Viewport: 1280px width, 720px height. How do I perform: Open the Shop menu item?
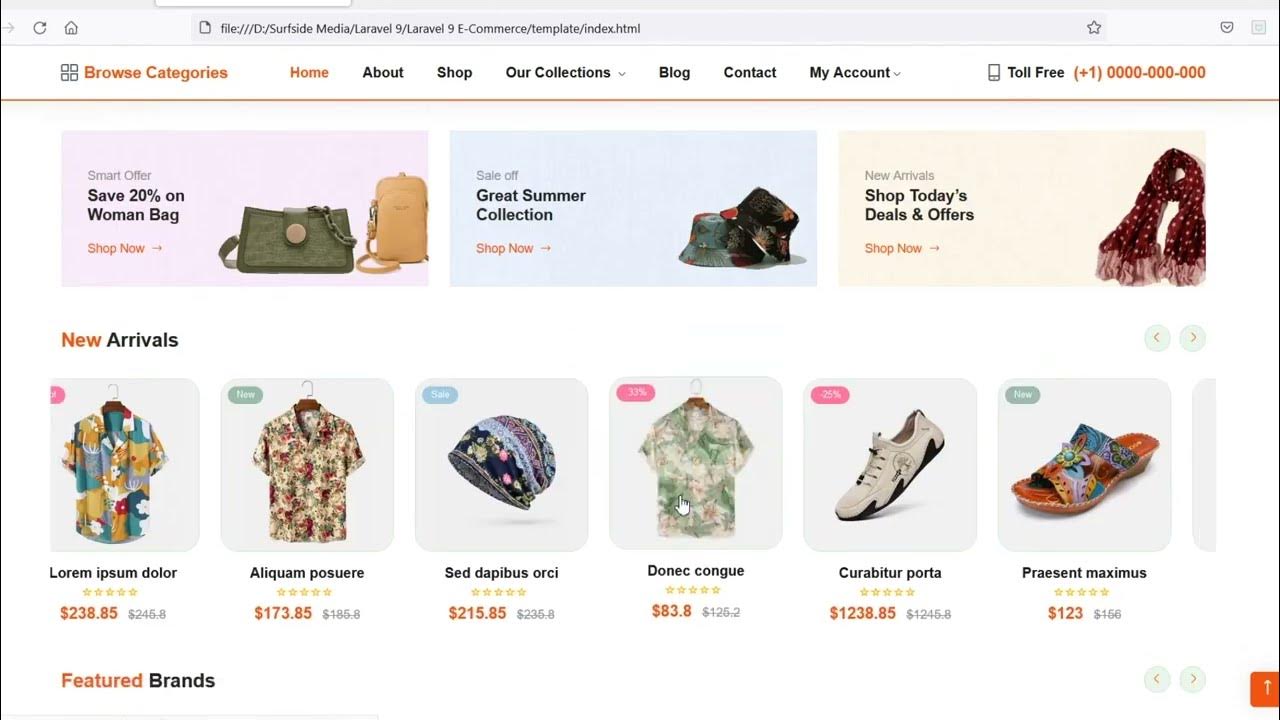pos(454,73)
